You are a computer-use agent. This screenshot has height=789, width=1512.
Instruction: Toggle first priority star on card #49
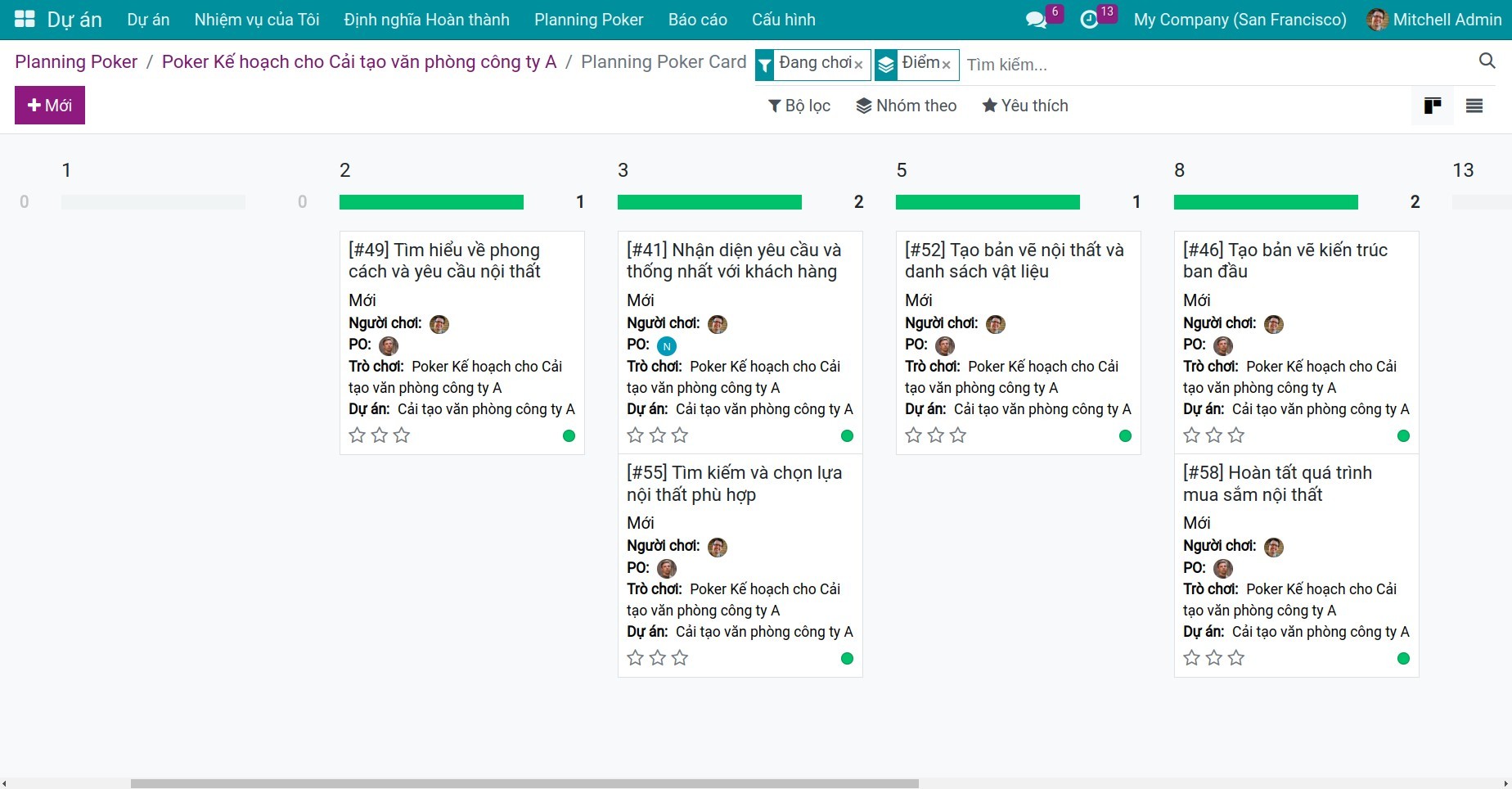358,435
